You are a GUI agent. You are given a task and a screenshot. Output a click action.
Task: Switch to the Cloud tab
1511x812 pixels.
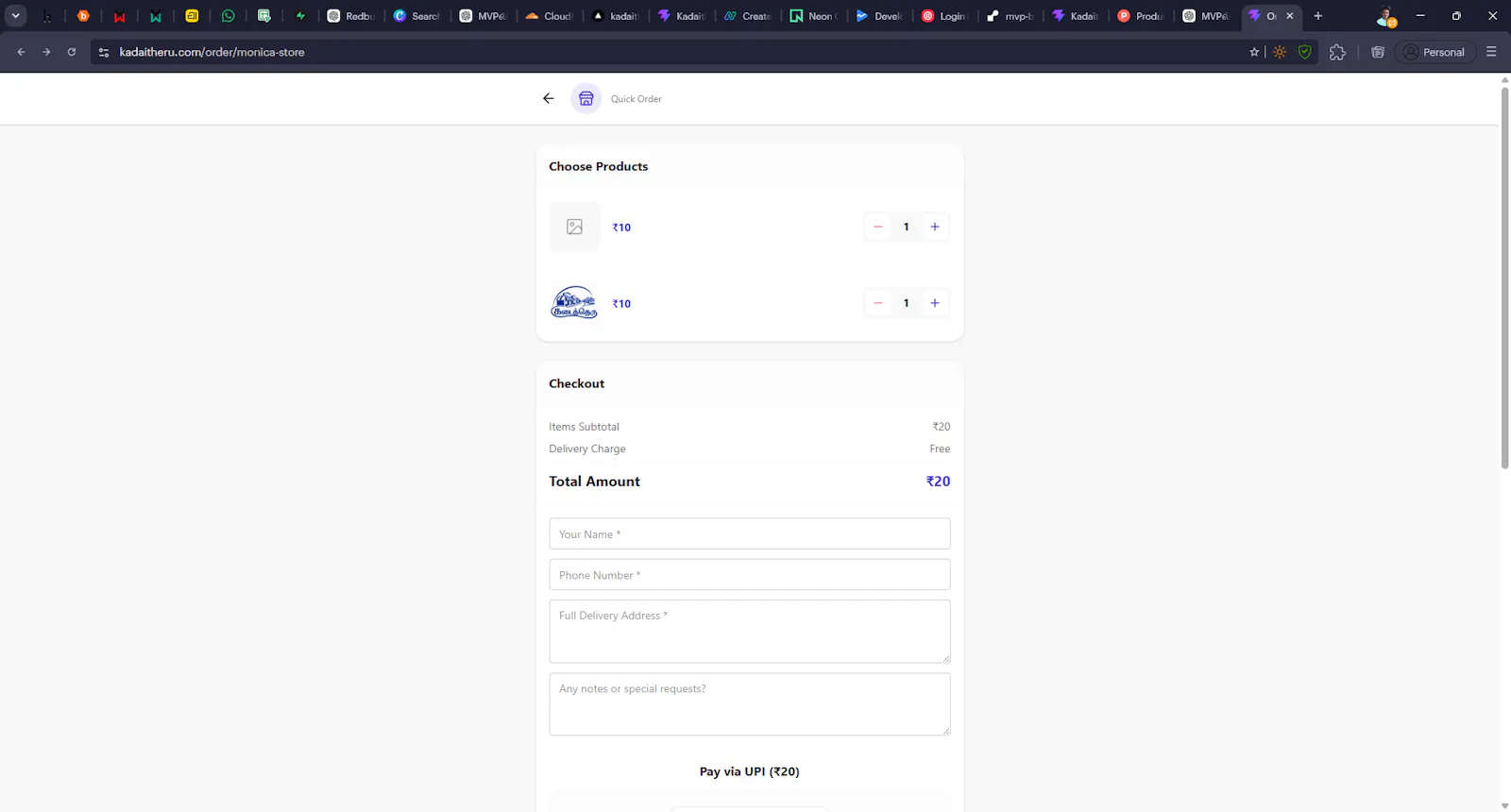pos(550,16)
